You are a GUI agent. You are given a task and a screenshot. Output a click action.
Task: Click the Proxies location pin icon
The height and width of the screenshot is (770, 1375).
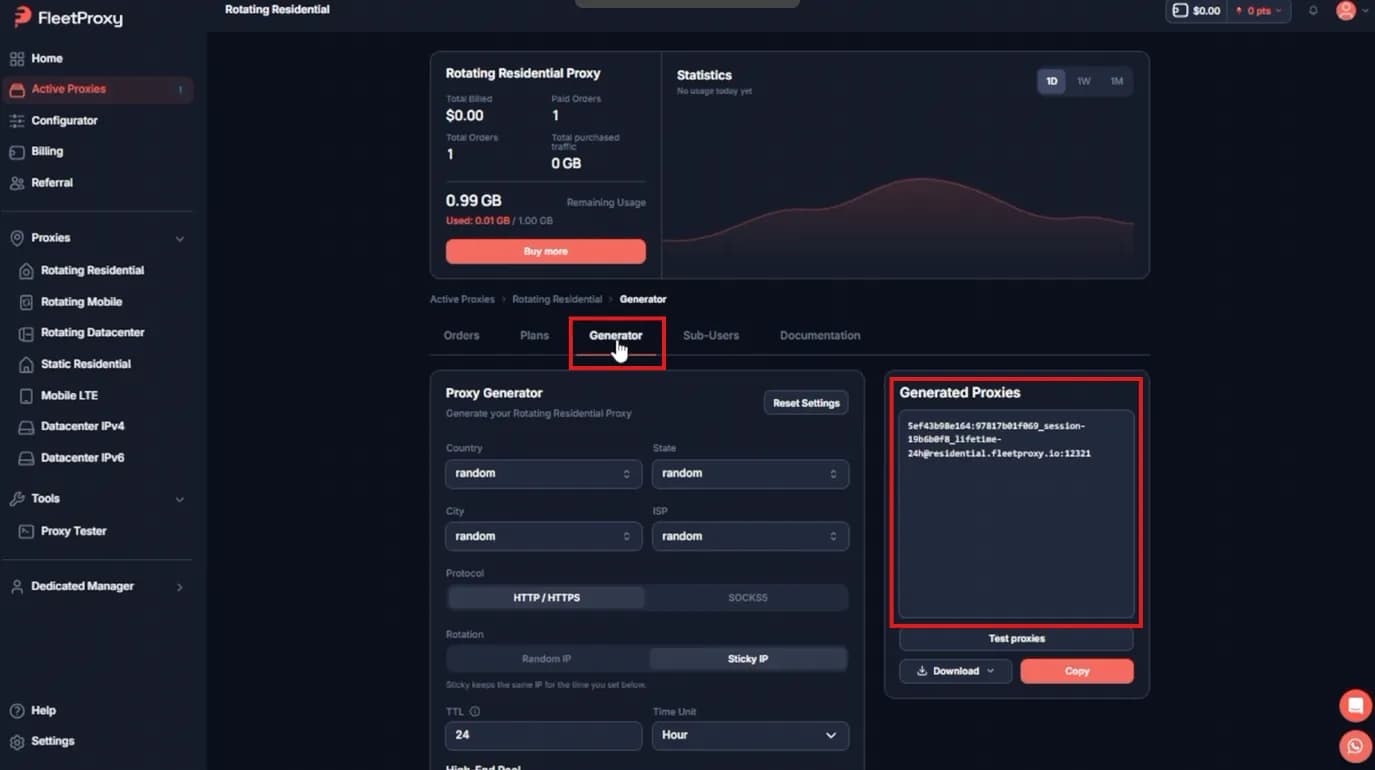[x=17, y=238]
